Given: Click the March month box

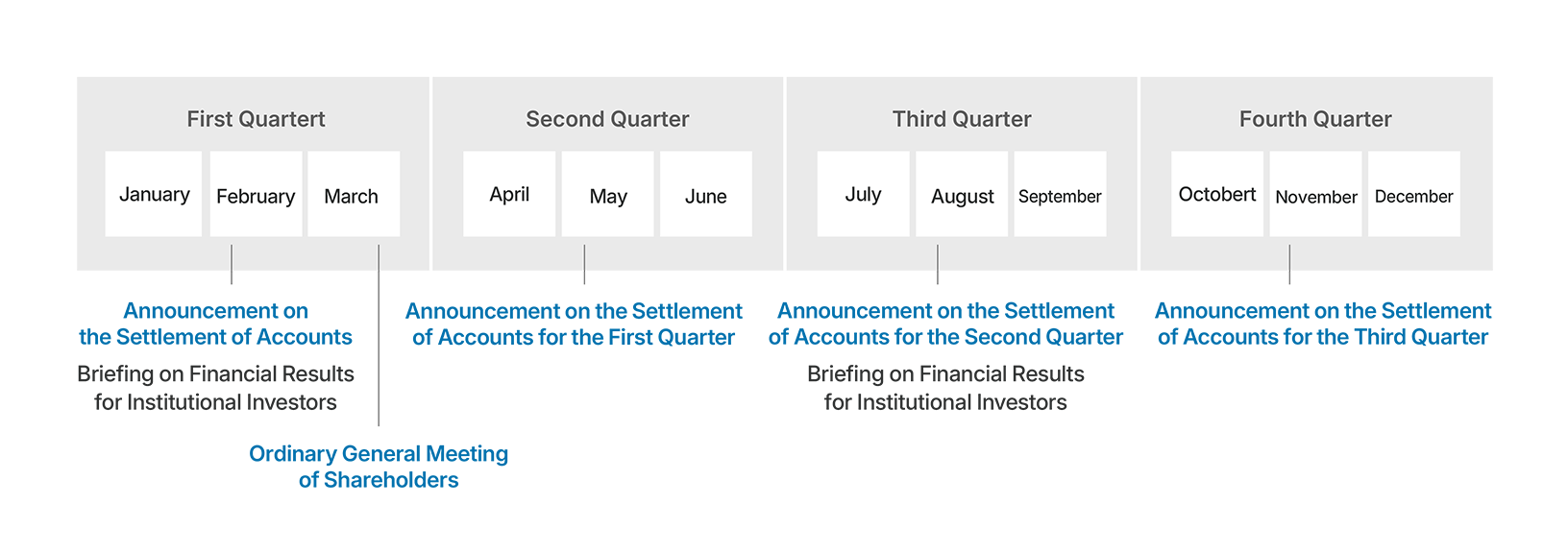Looking at the screenshot, I should click(354, 194).
